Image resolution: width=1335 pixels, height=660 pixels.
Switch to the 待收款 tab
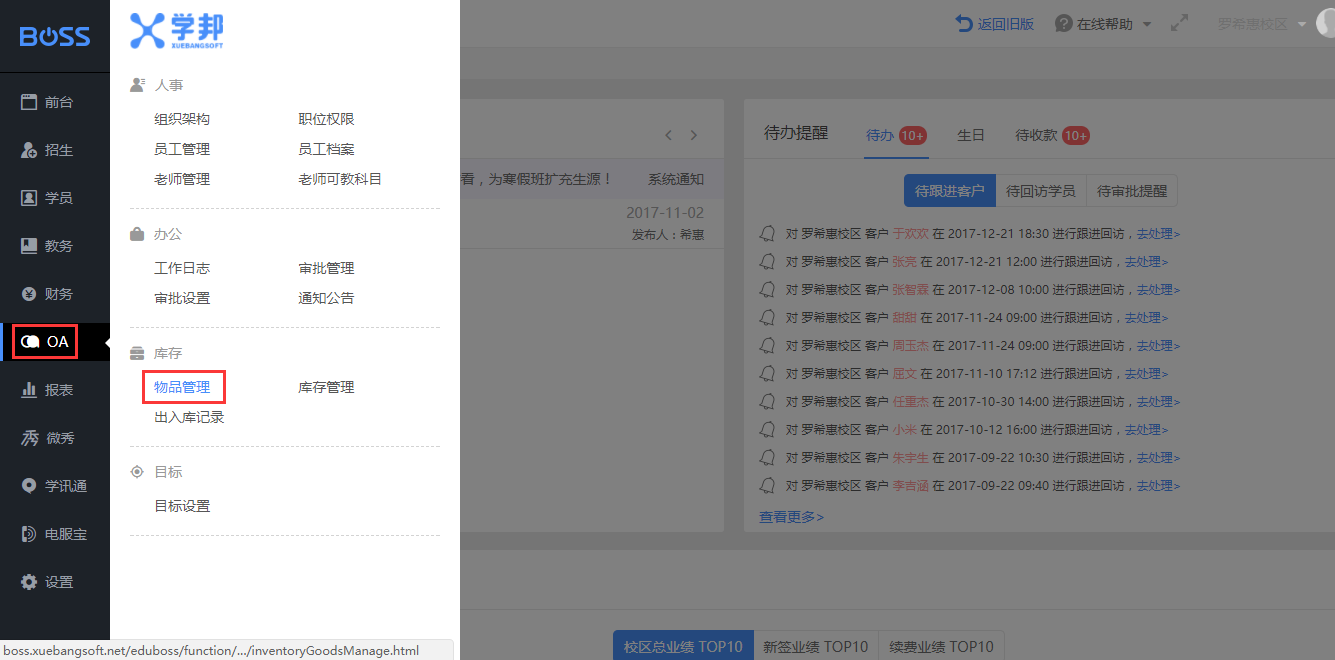(x=1052, y=135)
